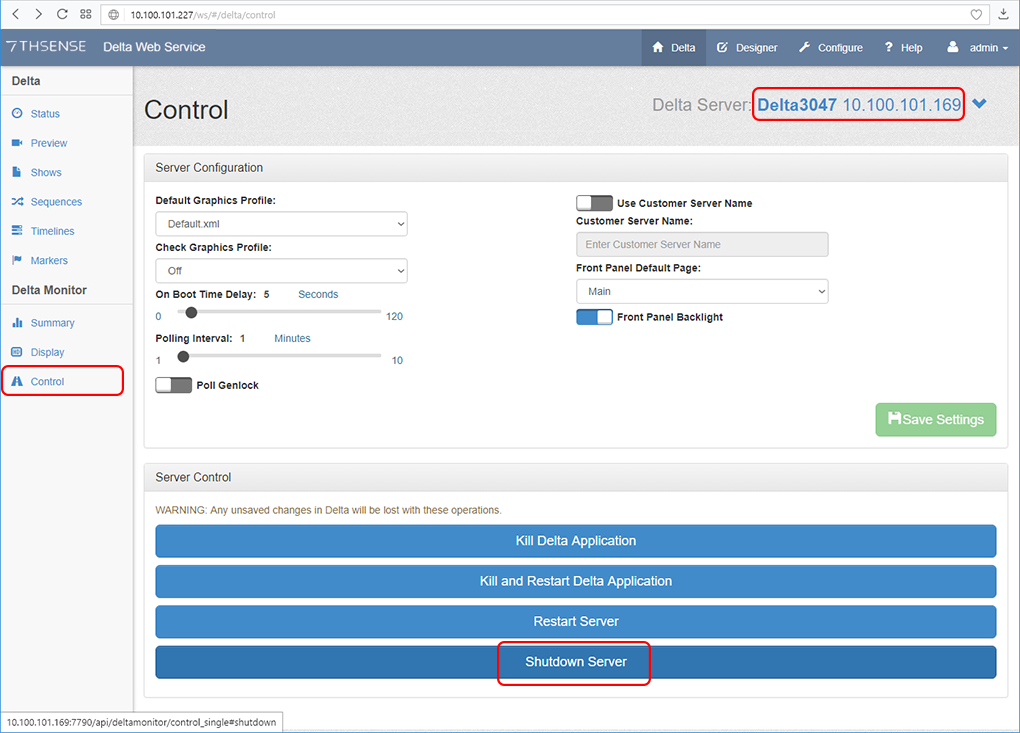Open browser downloads icon

point(1004,14)
